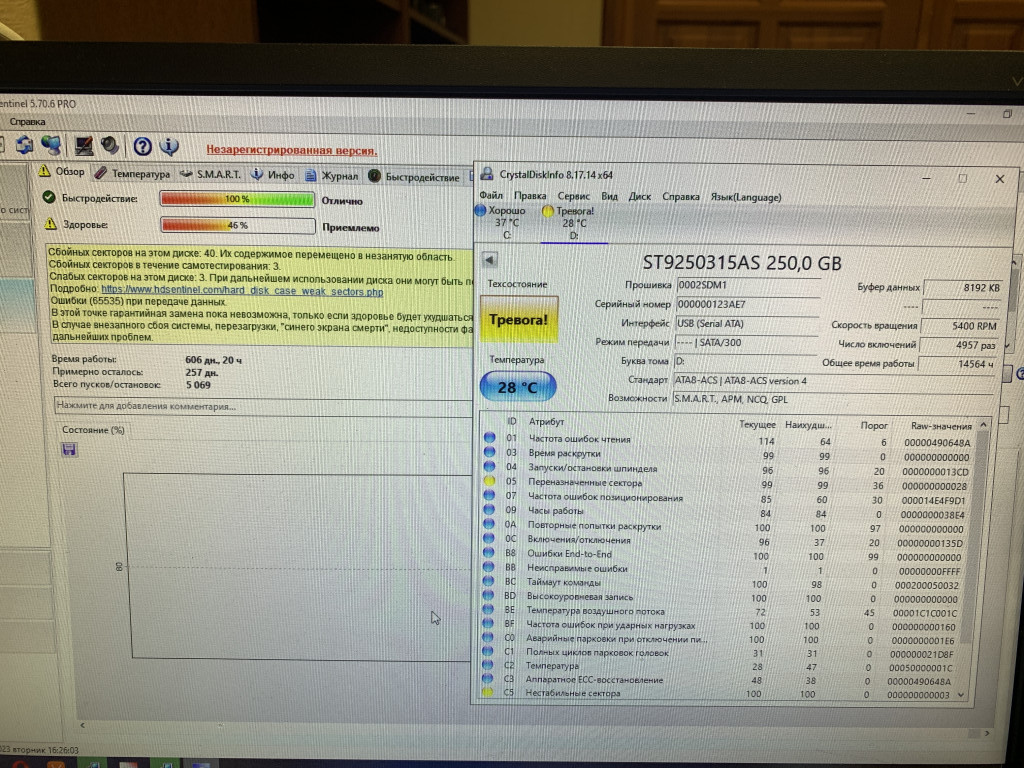Click the blue dot next to 0C Включения/отключения
The height and width of the screenshot is (768, 1024).
click(488, 539)
